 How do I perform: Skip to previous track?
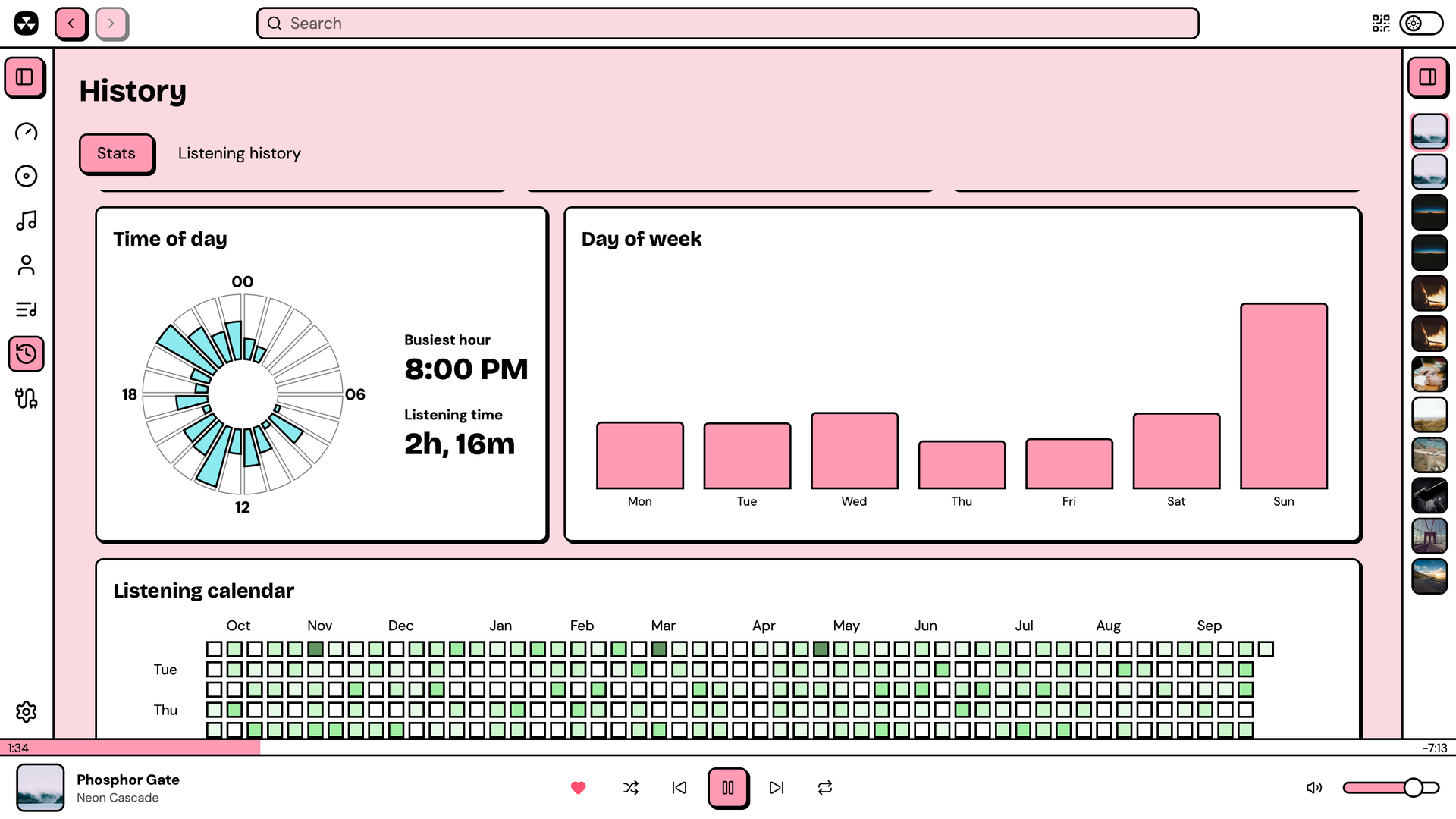point(679,788)
